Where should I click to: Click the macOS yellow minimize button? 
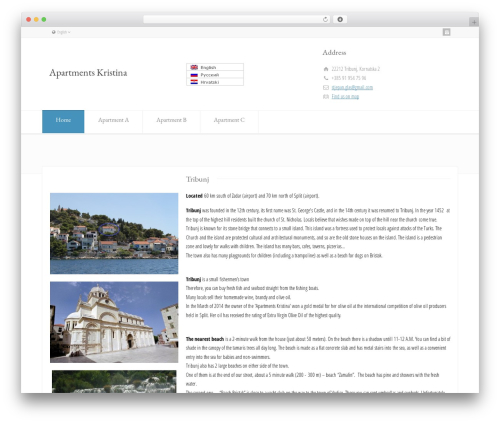pyautogui.click(x=36, y=19)
